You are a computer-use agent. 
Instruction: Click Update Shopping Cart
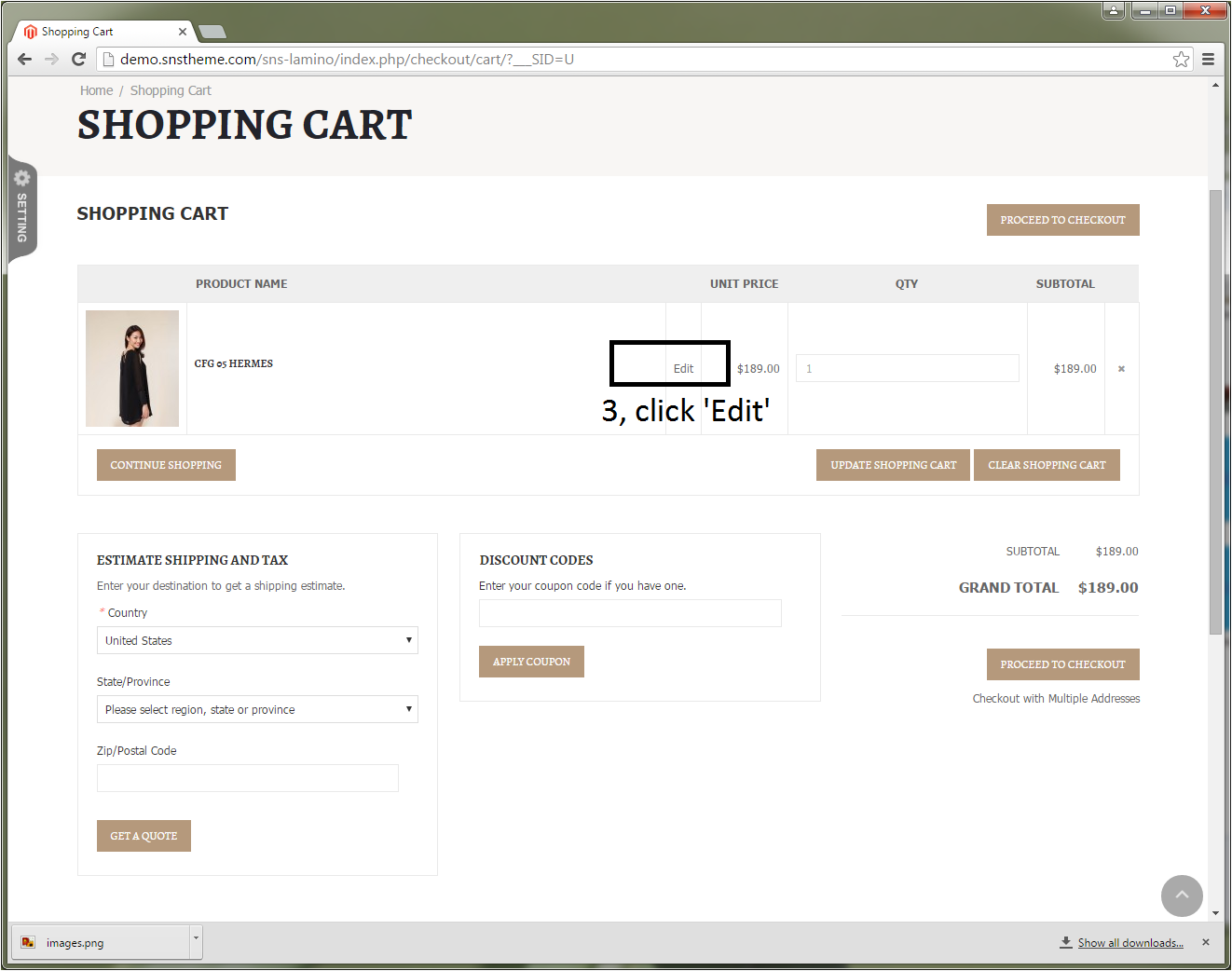pyautogui.click(x=893, y=465)
